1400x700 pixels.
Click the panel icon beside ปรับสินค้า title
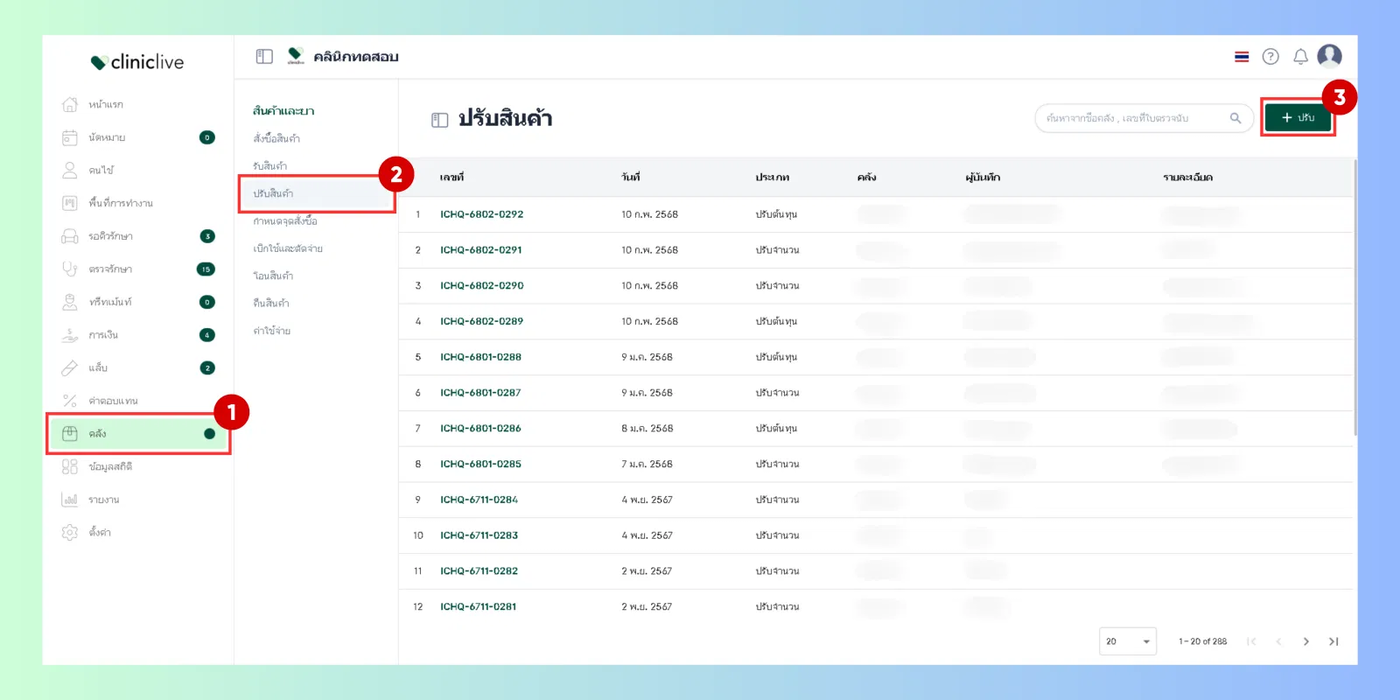[440, 120]
